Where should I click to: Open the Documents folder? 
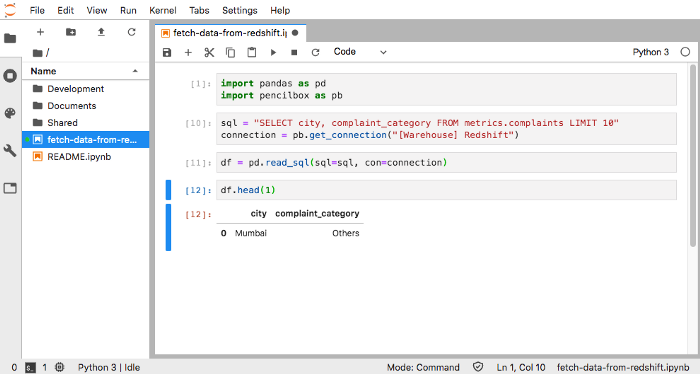[x=86, y=106]
